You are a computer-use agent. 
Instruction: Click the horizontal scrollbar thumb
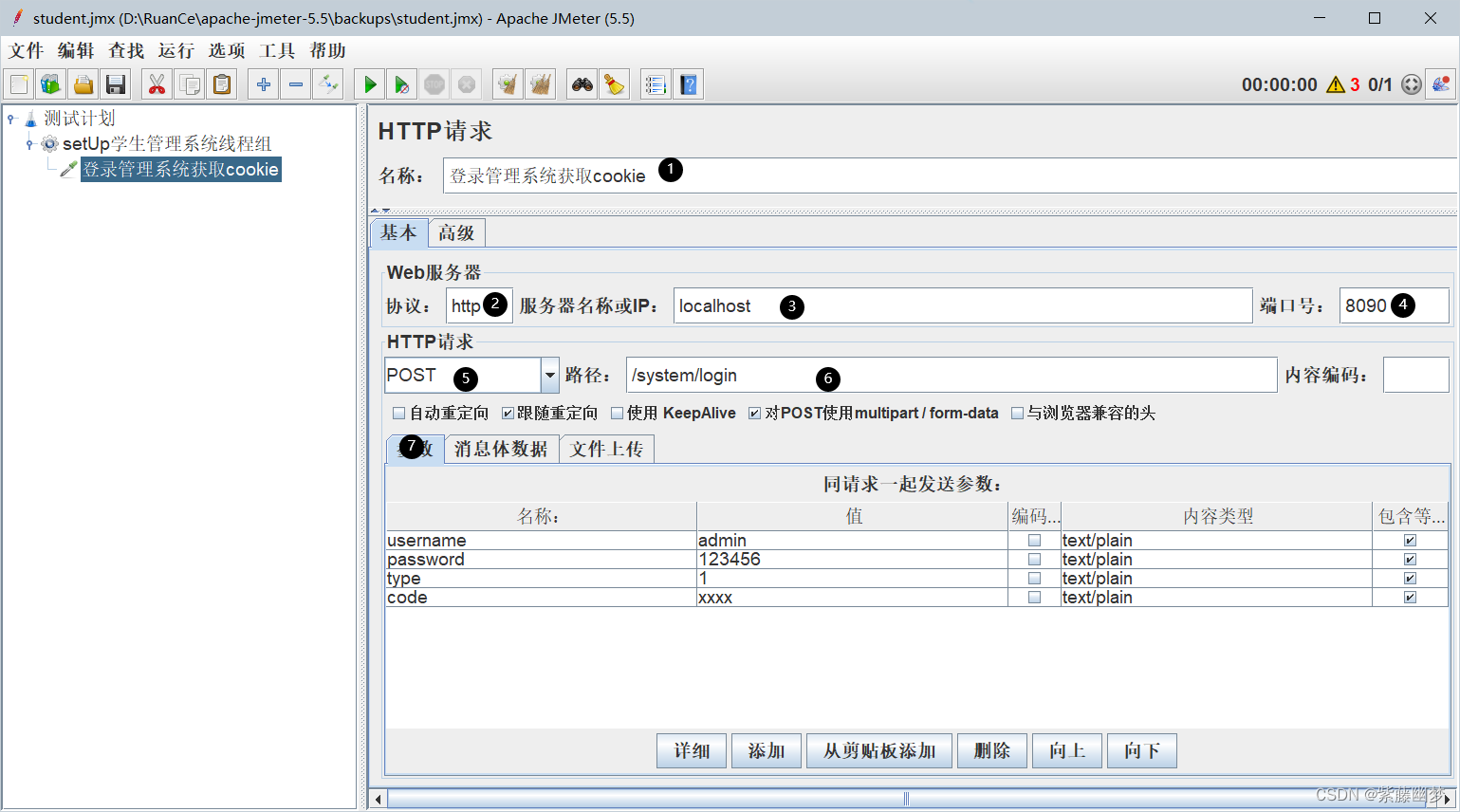(906, 799)
